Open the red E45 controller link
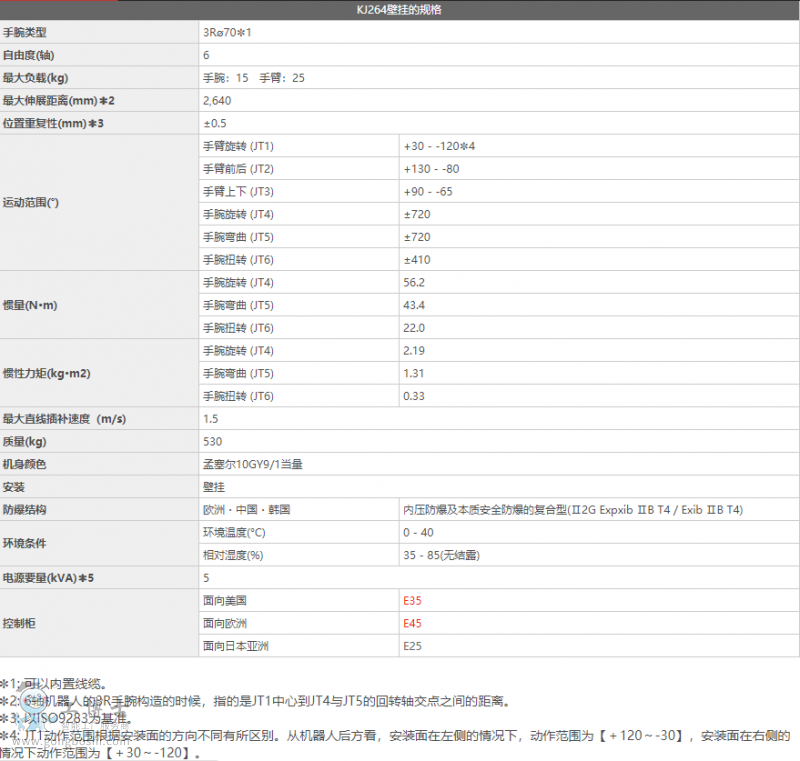This screenshot has height=761, width=800. pos(412,624)
